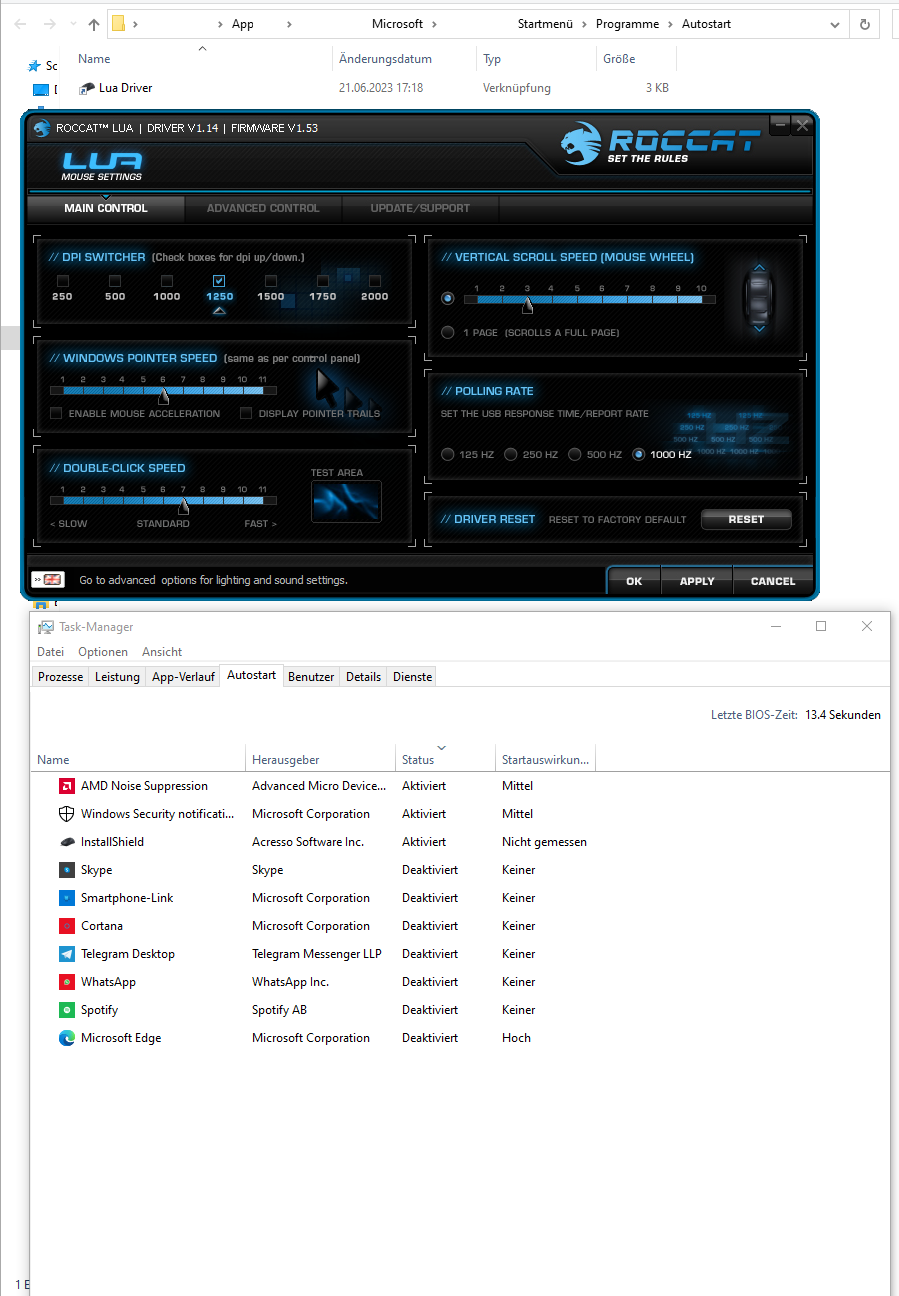Screen dimensions: 899x1296
Task: Click the Smartphone-Link icon
Action: click(x=67, y=898)
